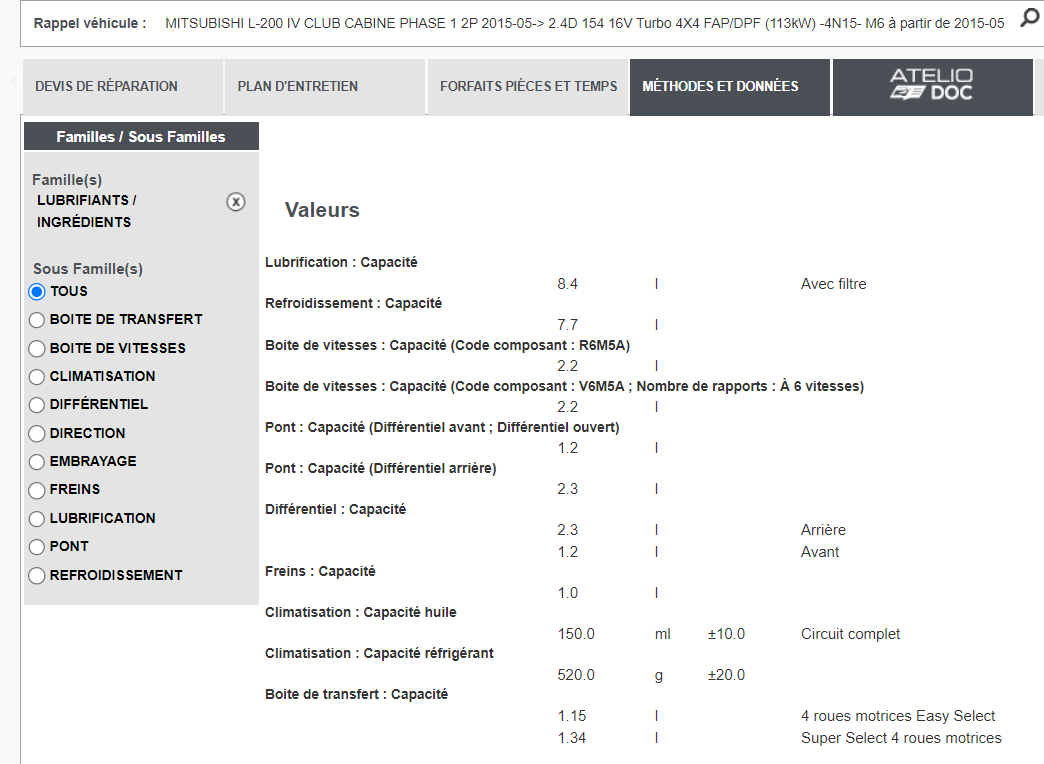
Task: Click the gearbox capacity title for V6M5A
Action: click(x=565, y=386)
